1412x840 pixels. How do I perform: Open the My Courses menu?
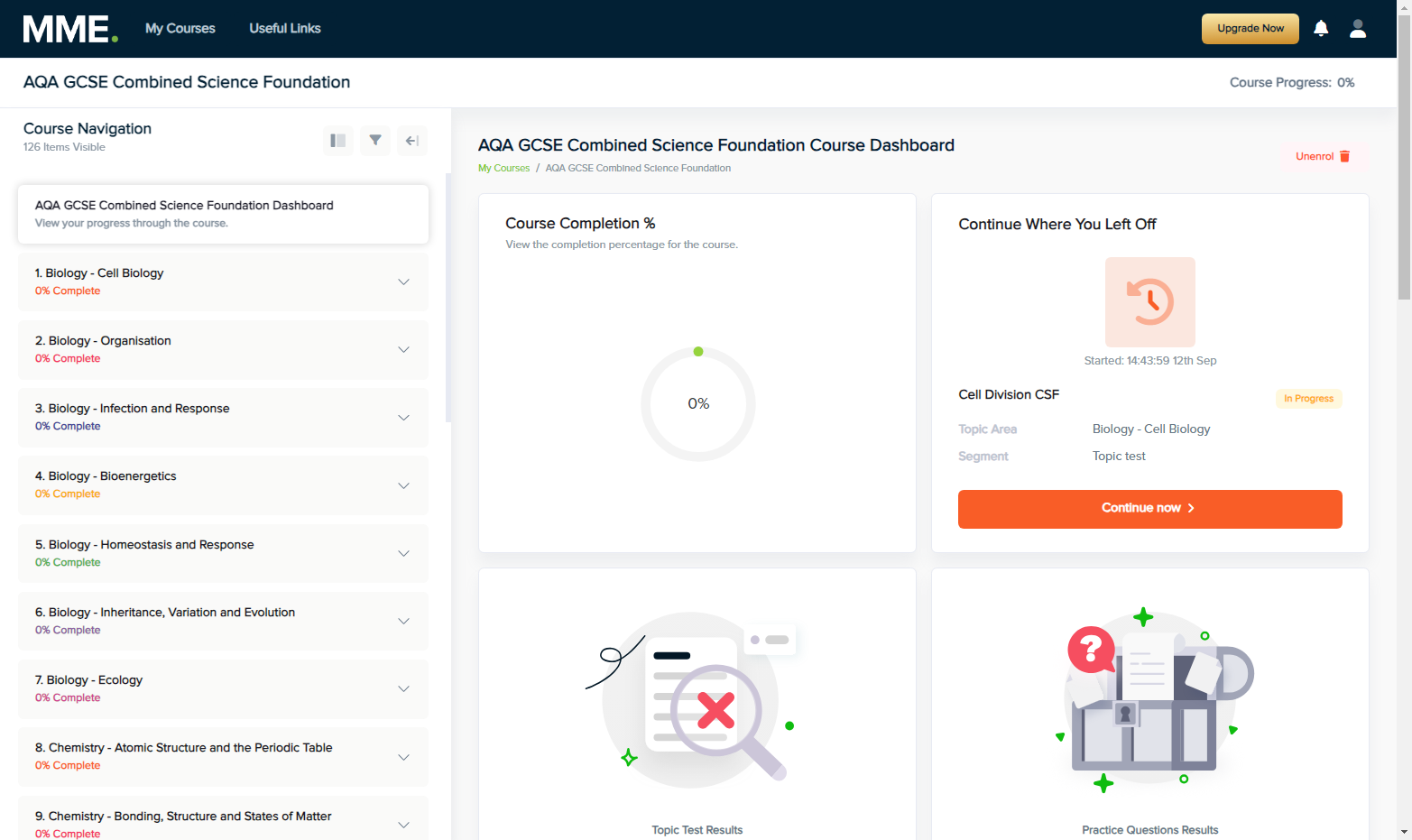pos(180,28)
